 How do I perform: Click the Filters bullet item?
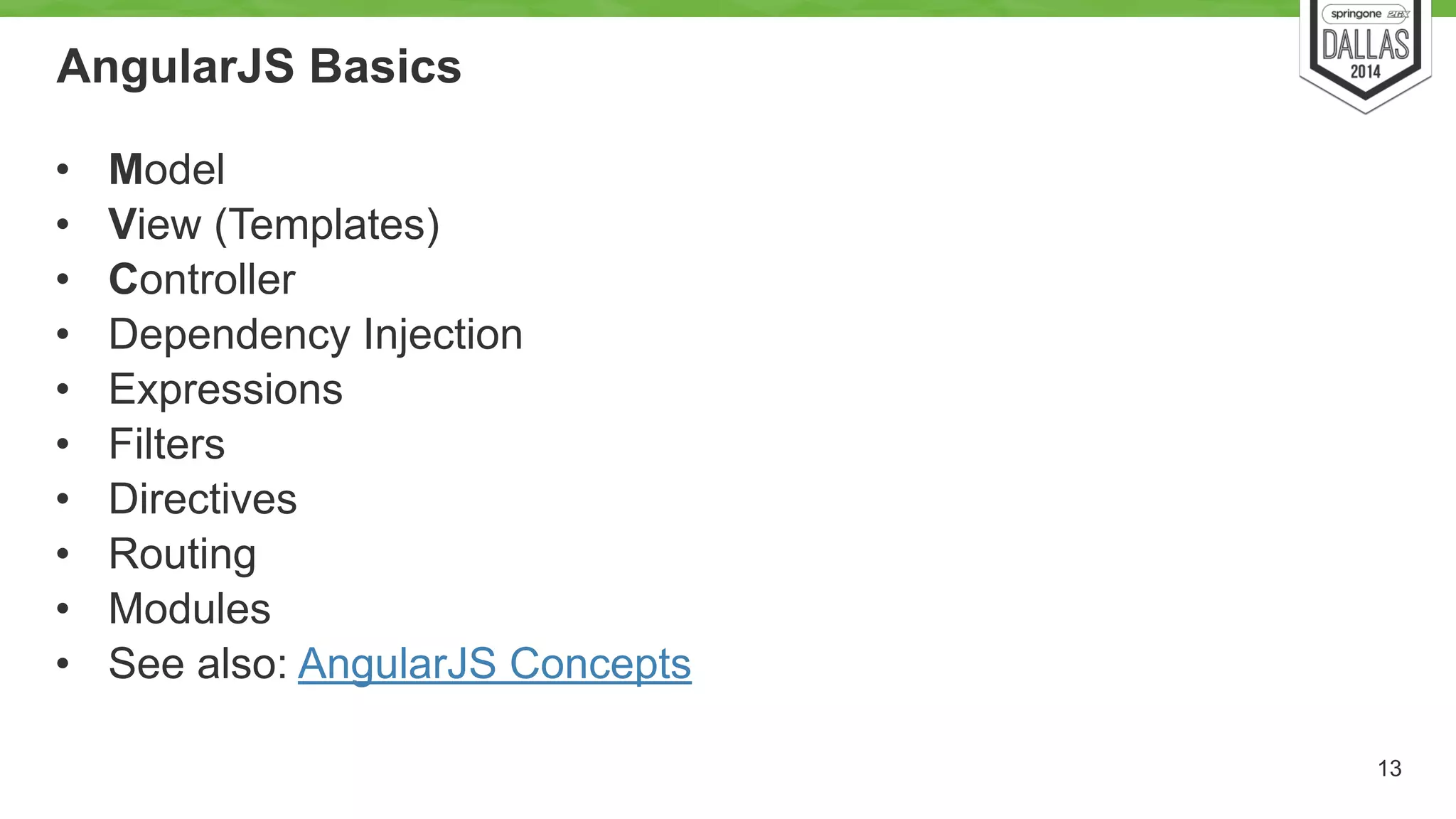click(x=166, y=444)
